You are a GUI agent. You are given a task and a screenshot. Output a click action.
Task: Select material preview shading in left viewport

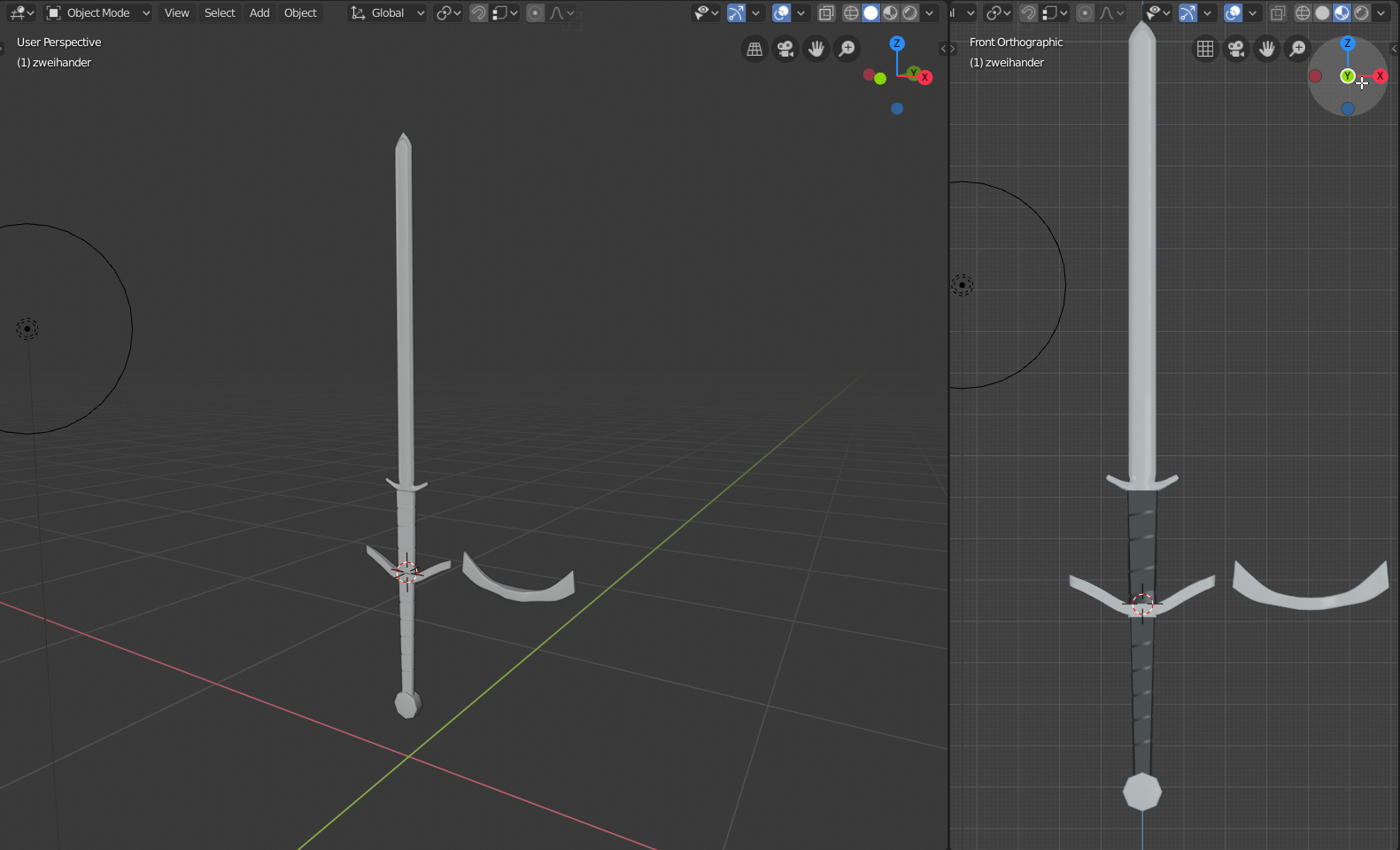[890, 13]
